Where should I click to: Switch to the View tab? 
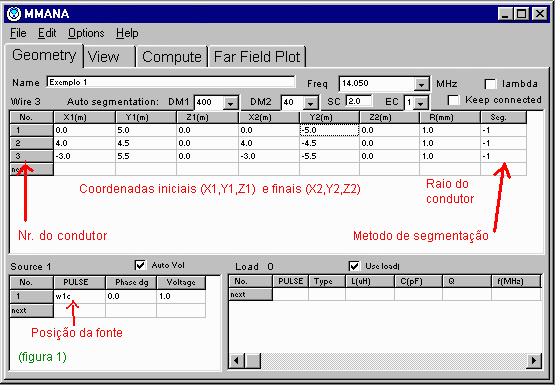coord(109,57)
